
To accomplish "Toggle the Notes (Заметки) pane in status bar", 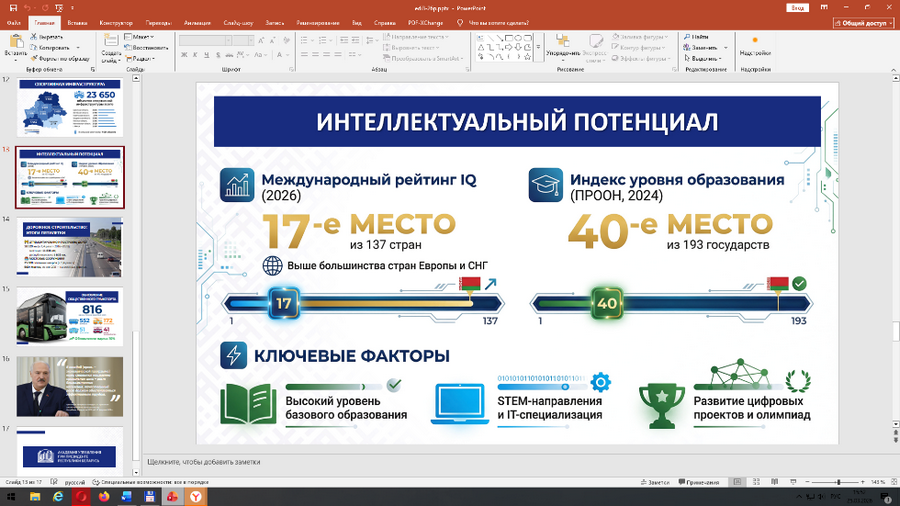I will click(657, 482).
